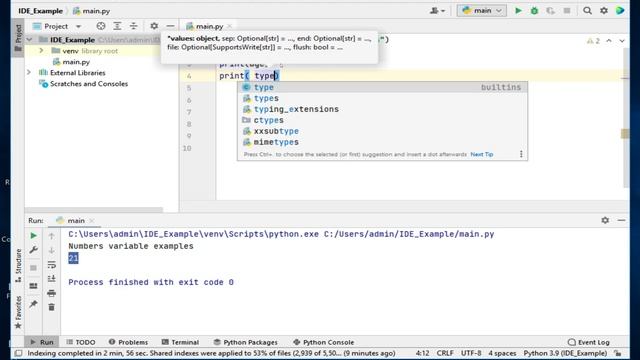Open Run panel settings gear
This screenshot has width=640, height=360.
point(605,220)
